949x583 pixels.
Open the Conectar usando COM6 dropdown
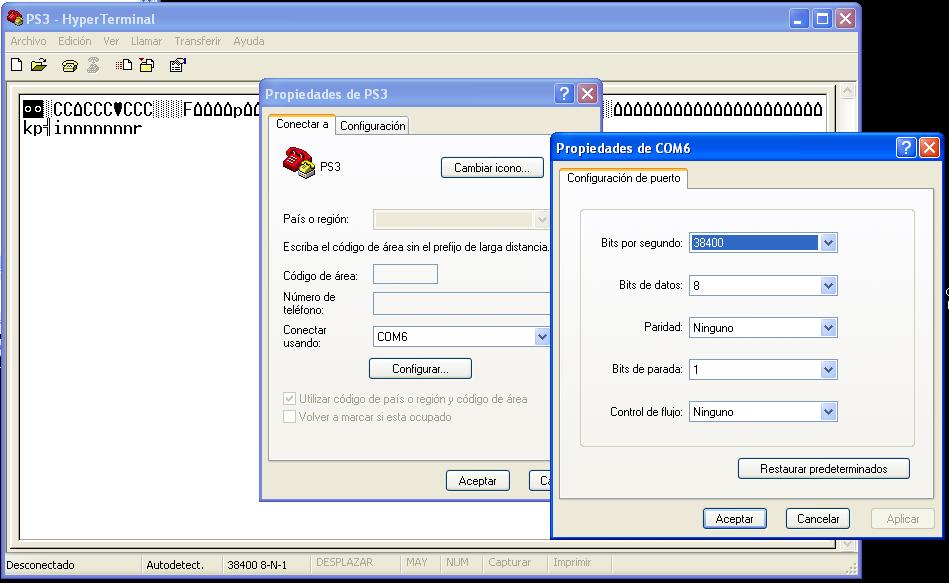(542, 337)
